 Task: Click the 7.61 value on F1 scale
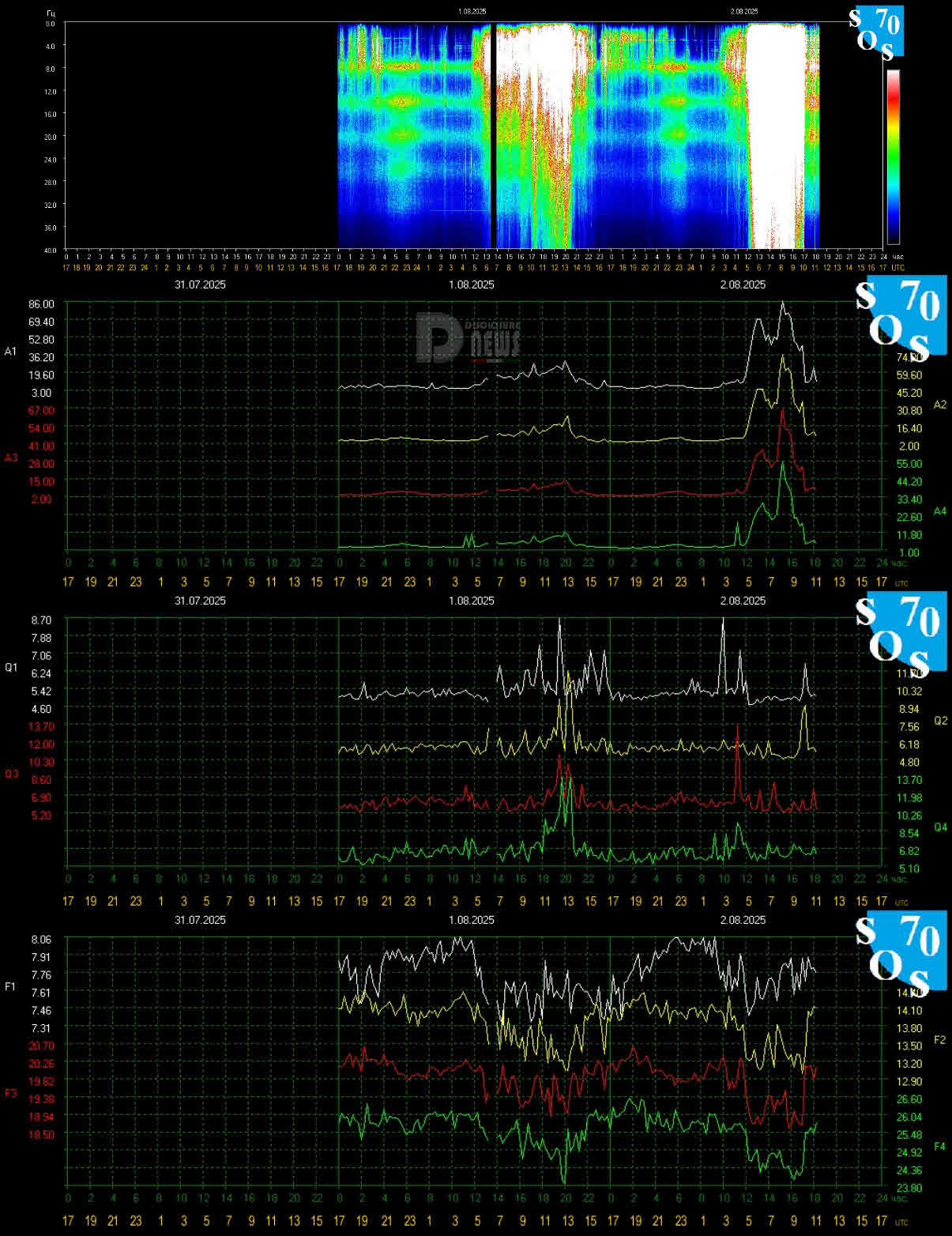click(42, 993)
